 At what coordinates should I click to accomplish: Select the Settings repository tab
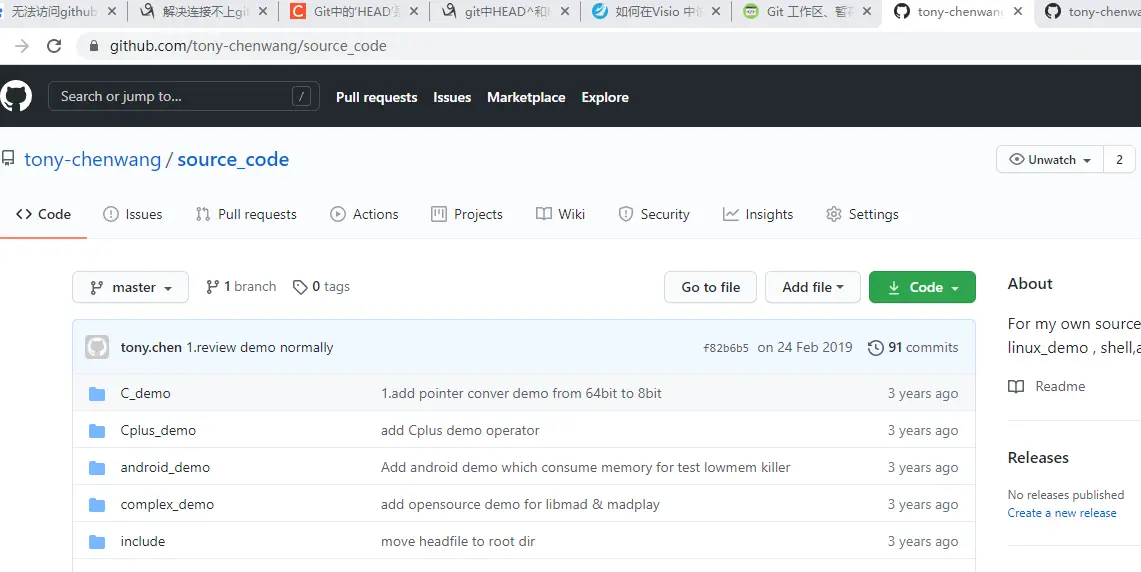[862, 214]
